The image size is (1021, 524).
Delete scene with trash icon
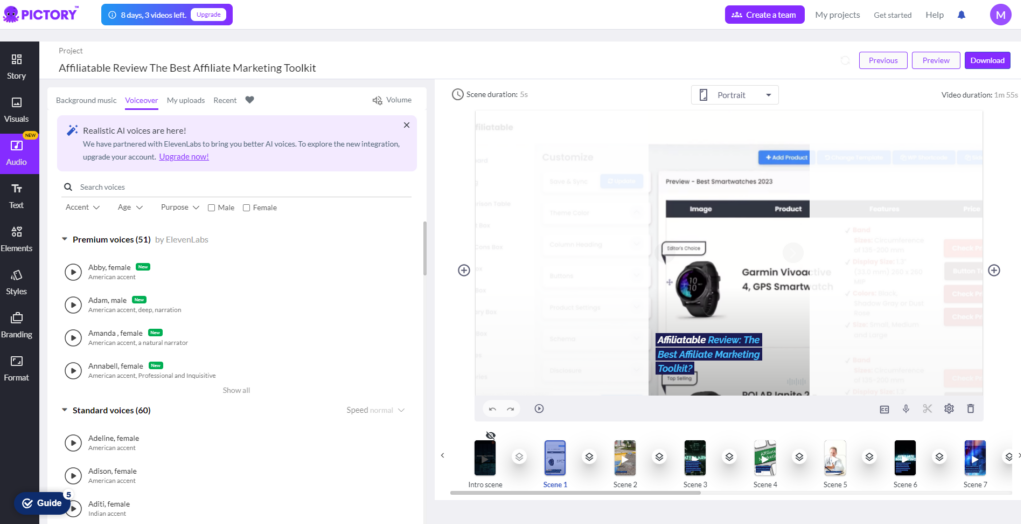(970, 409)
